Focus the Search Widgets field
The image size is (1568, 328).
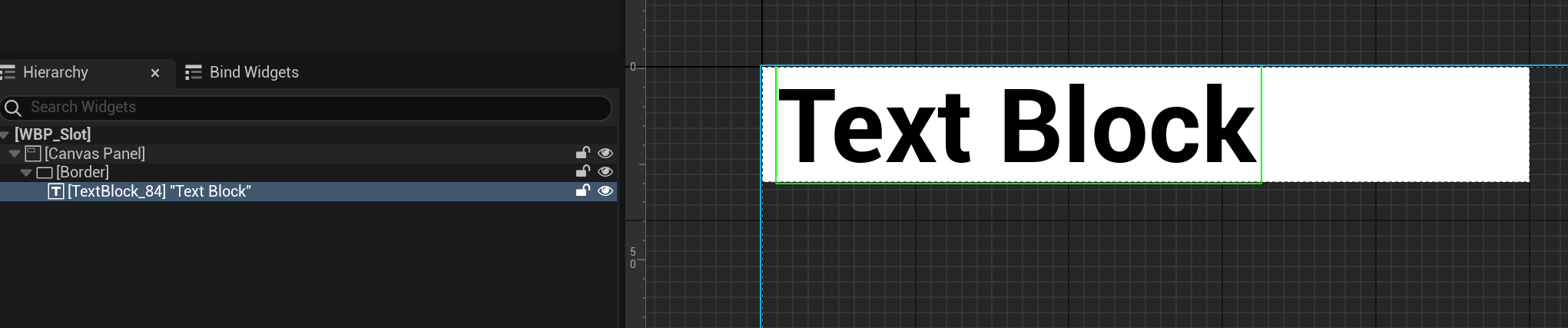(307, 108)
